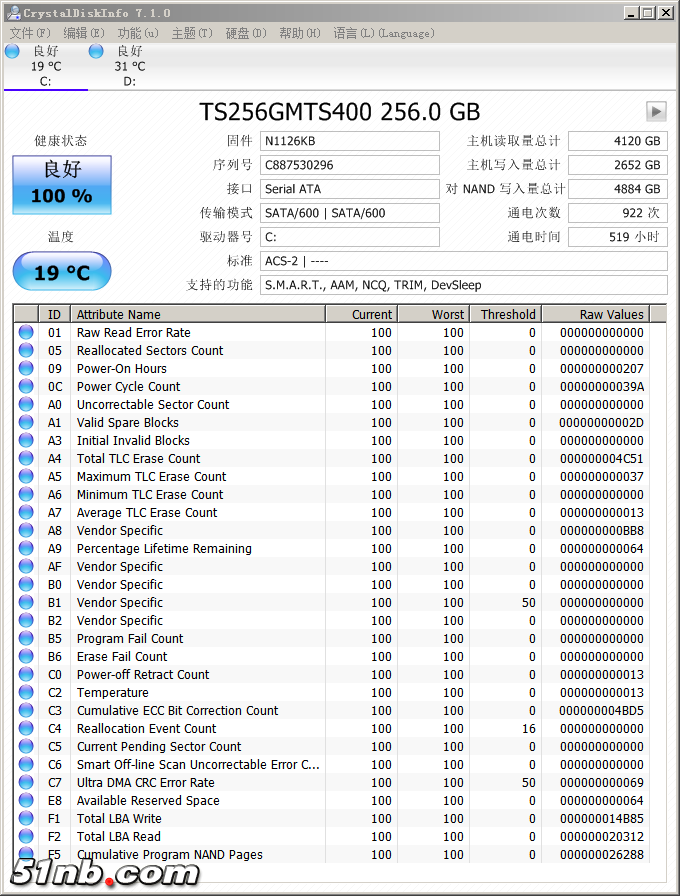680x896 pixels.
Task: Click the raw value 00000000039A
Action: (x=602, y=387)
